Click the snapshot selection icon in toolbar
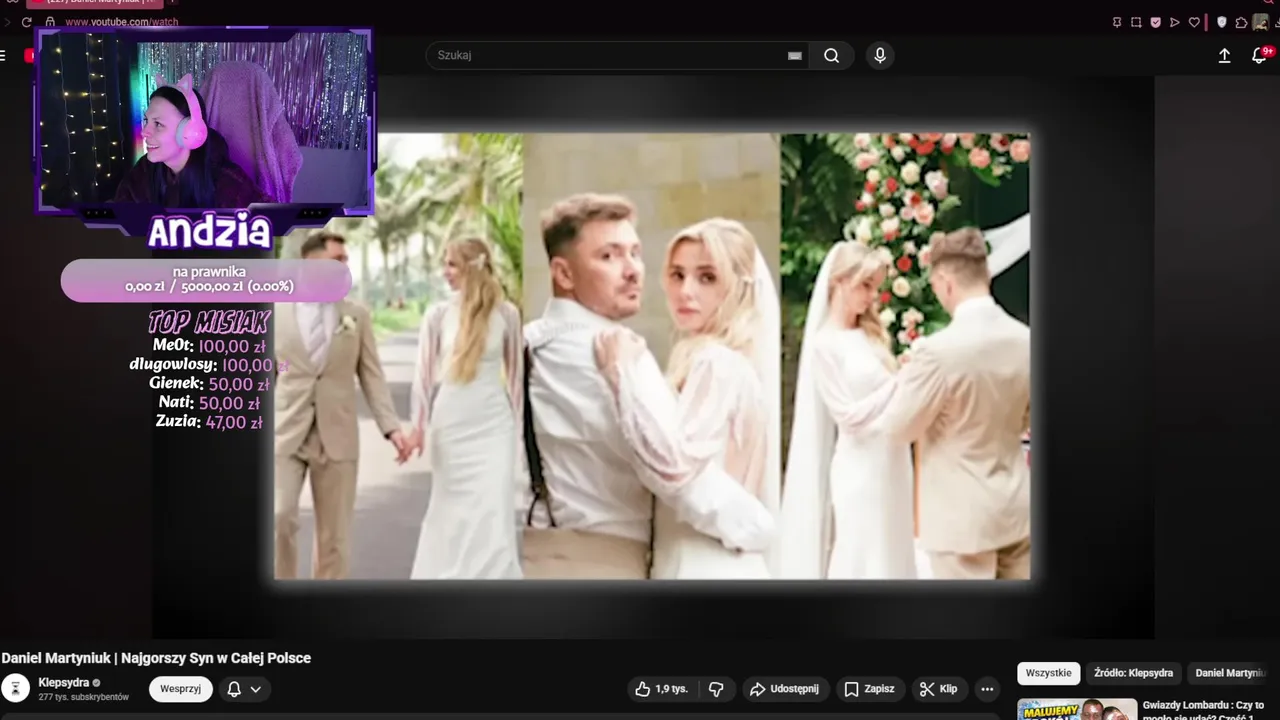 [1136, 22]
